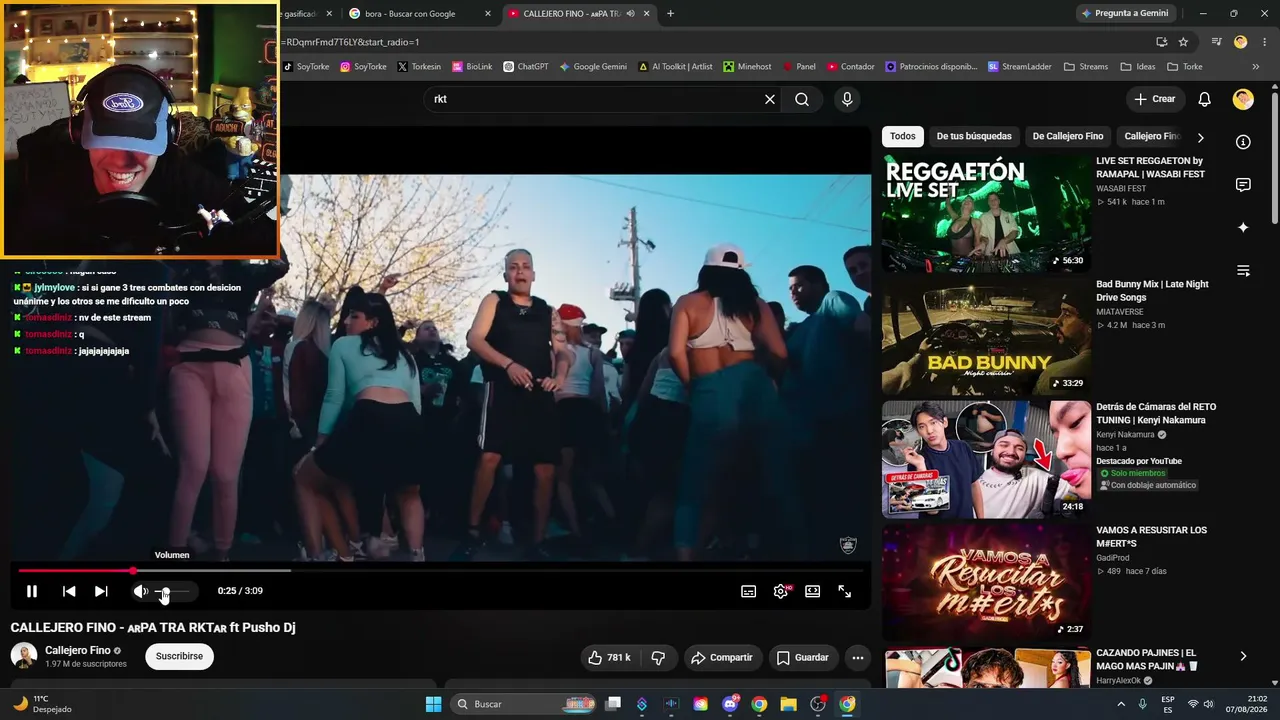1280x720 pixels.
Task: Select the De Callejero Fino chip
Action: [1068, 136]
